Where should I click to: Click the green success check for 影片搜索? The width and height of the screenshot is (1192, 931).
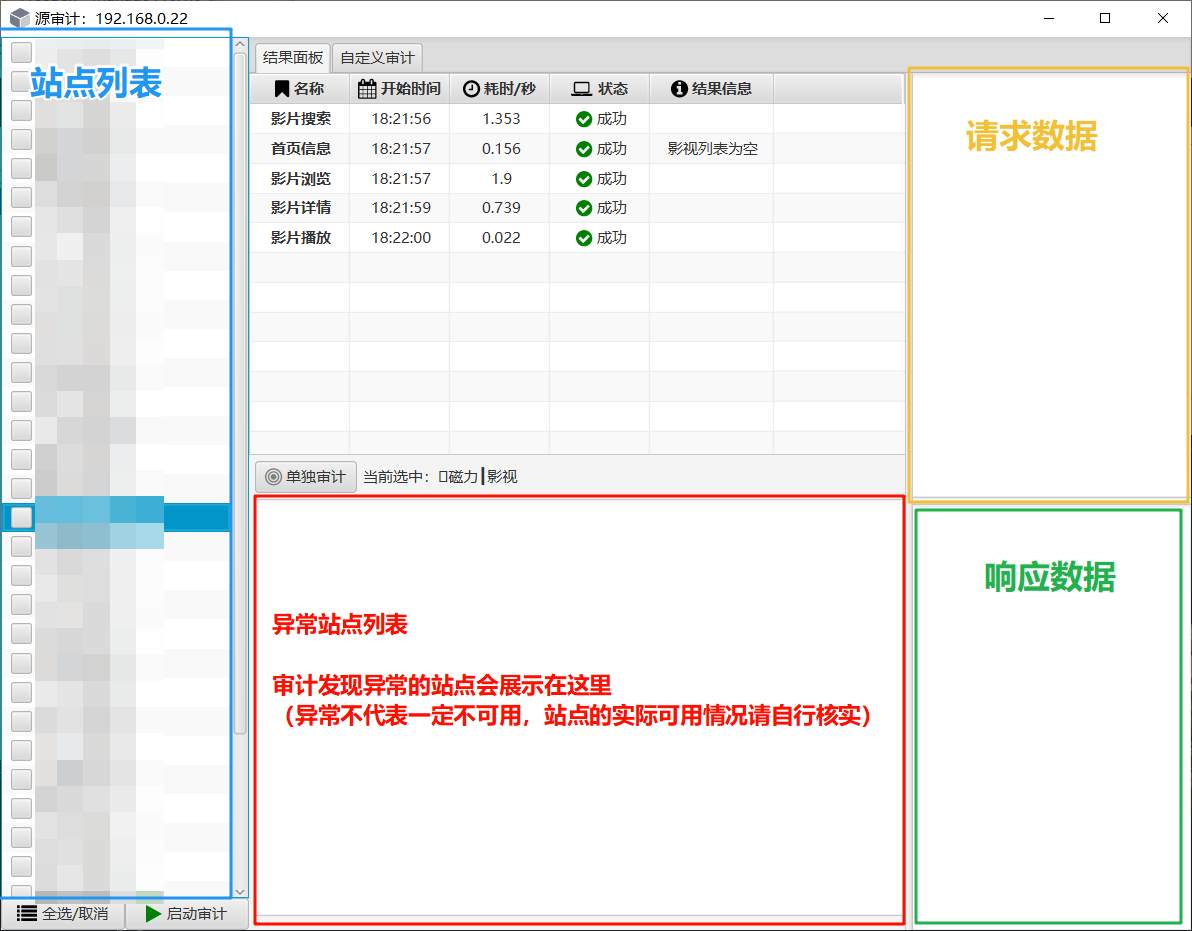click(x=585, y=118)
